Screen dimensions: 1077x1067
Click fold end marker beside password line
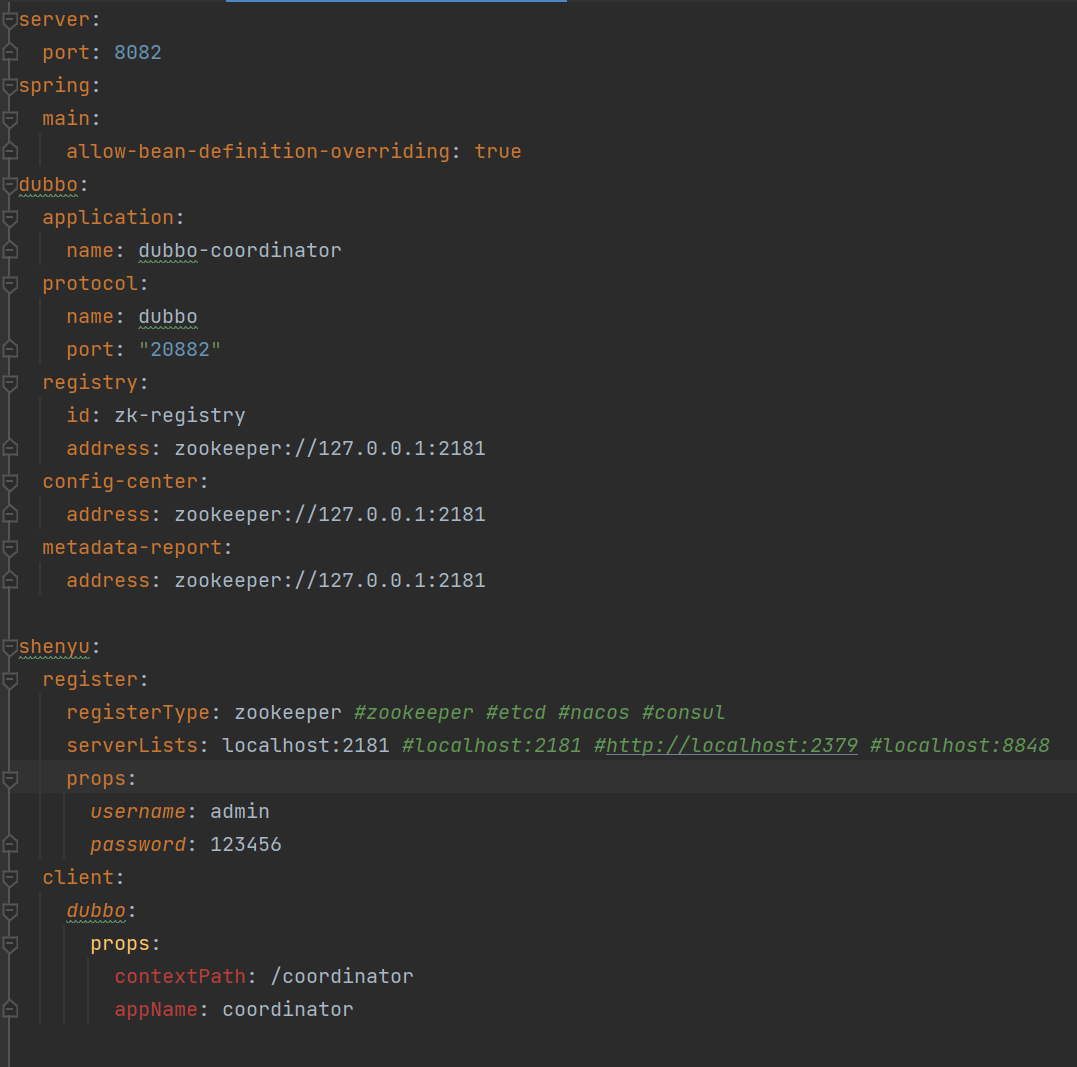tap(10, 844)
